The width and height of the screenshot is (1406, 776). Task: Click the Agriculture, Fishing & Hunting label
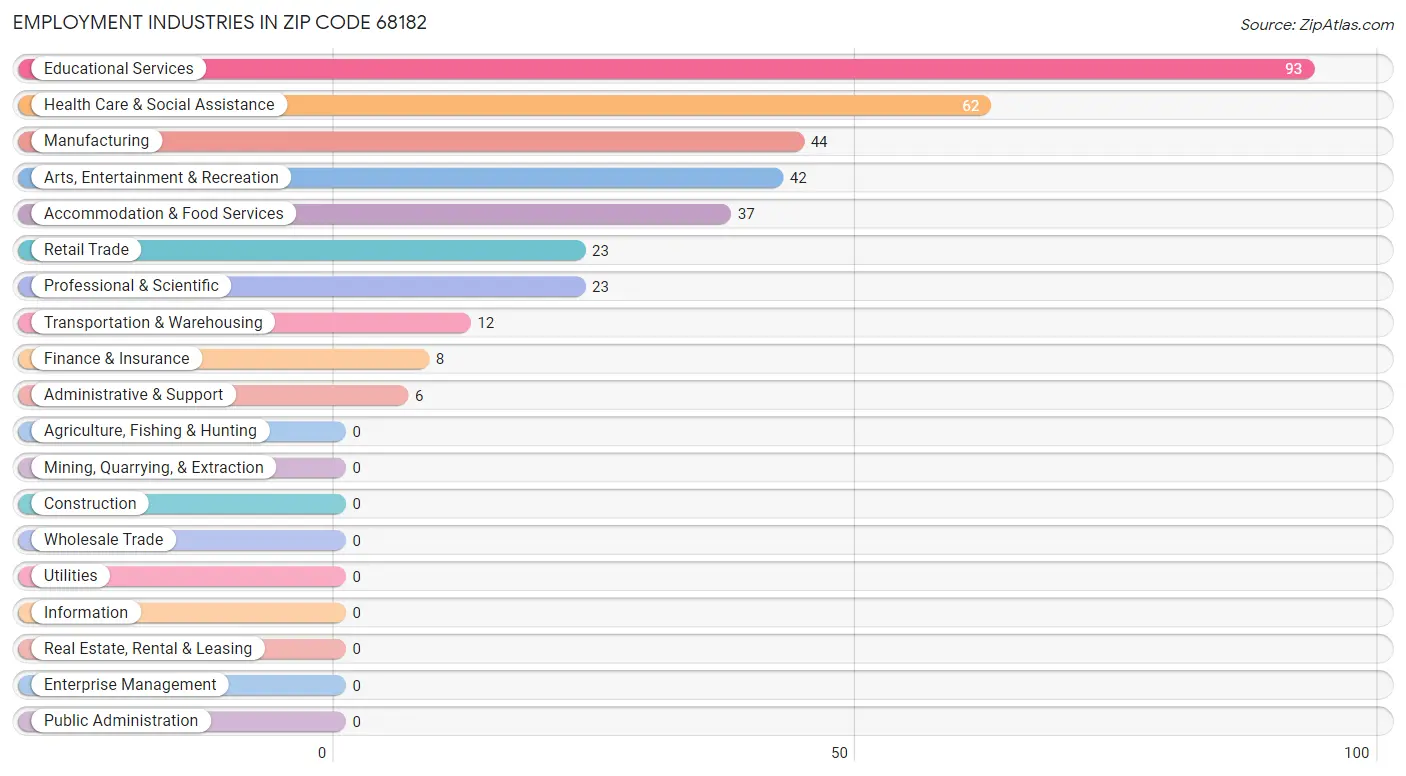click(x=150, y=431)
